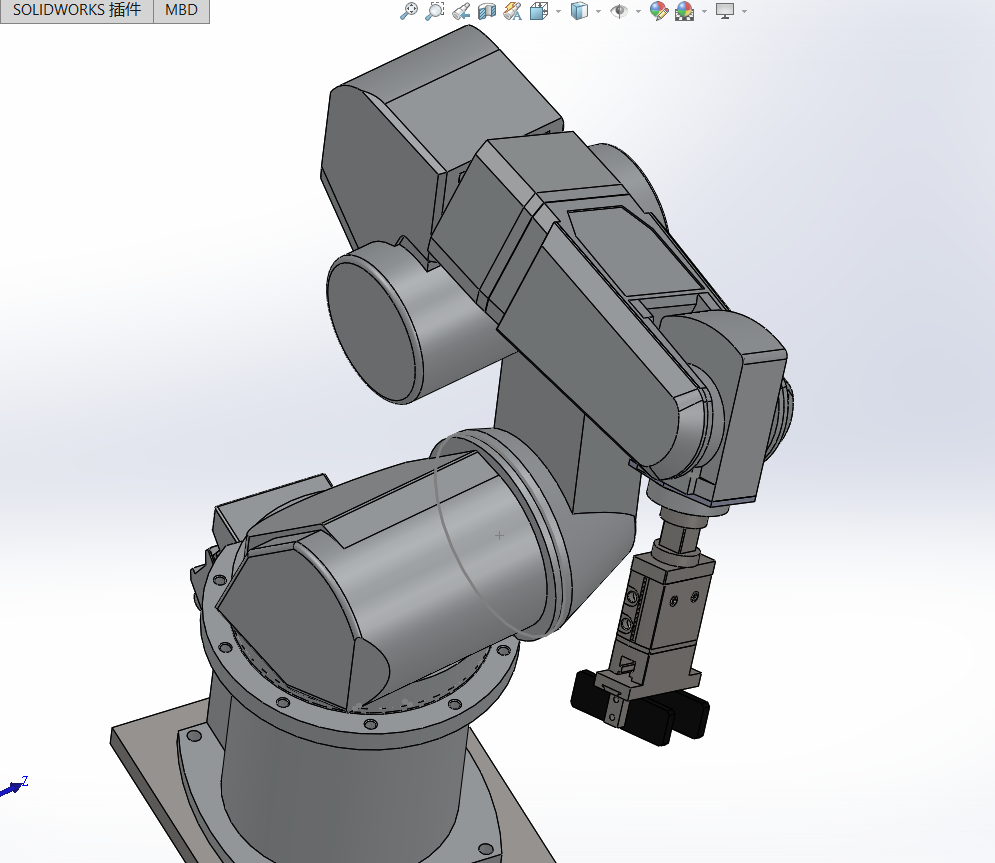Expand the Apply Scene dropdown arrow

[704, 11]
